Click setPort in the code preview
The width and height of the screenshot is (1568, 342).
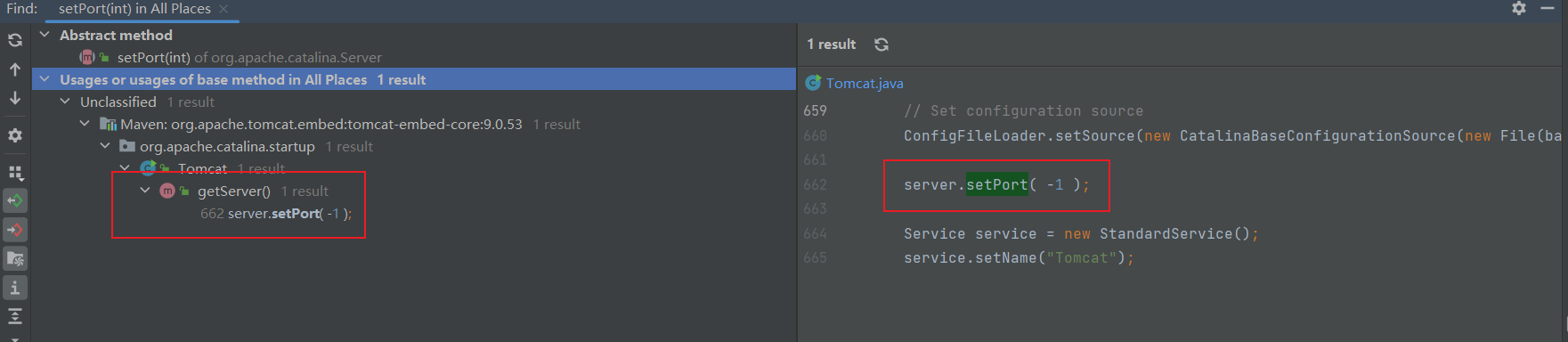tap(997, 184)
